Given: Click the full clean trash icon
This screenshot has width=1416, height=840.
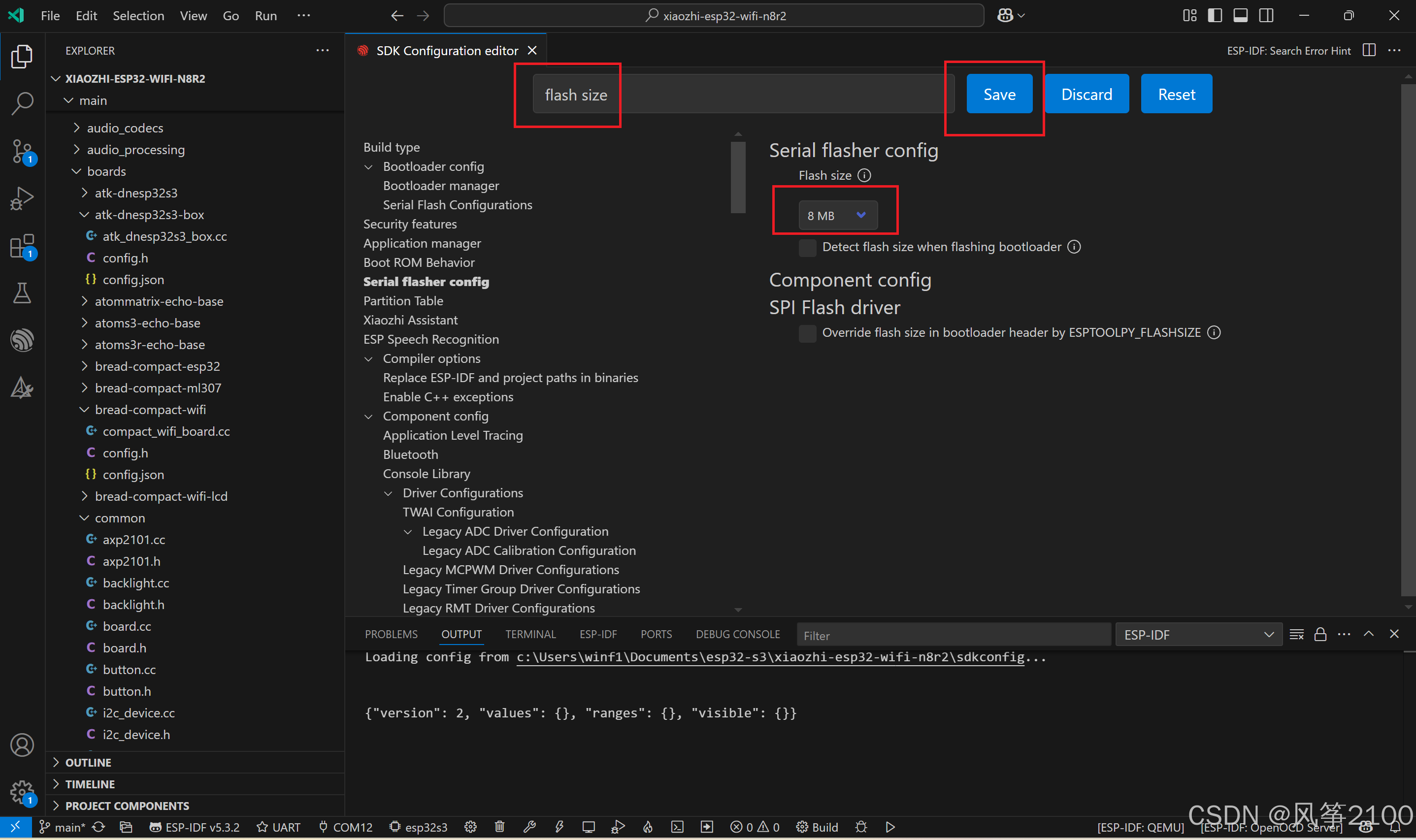Looking at the screenshot, I should 499,827.
